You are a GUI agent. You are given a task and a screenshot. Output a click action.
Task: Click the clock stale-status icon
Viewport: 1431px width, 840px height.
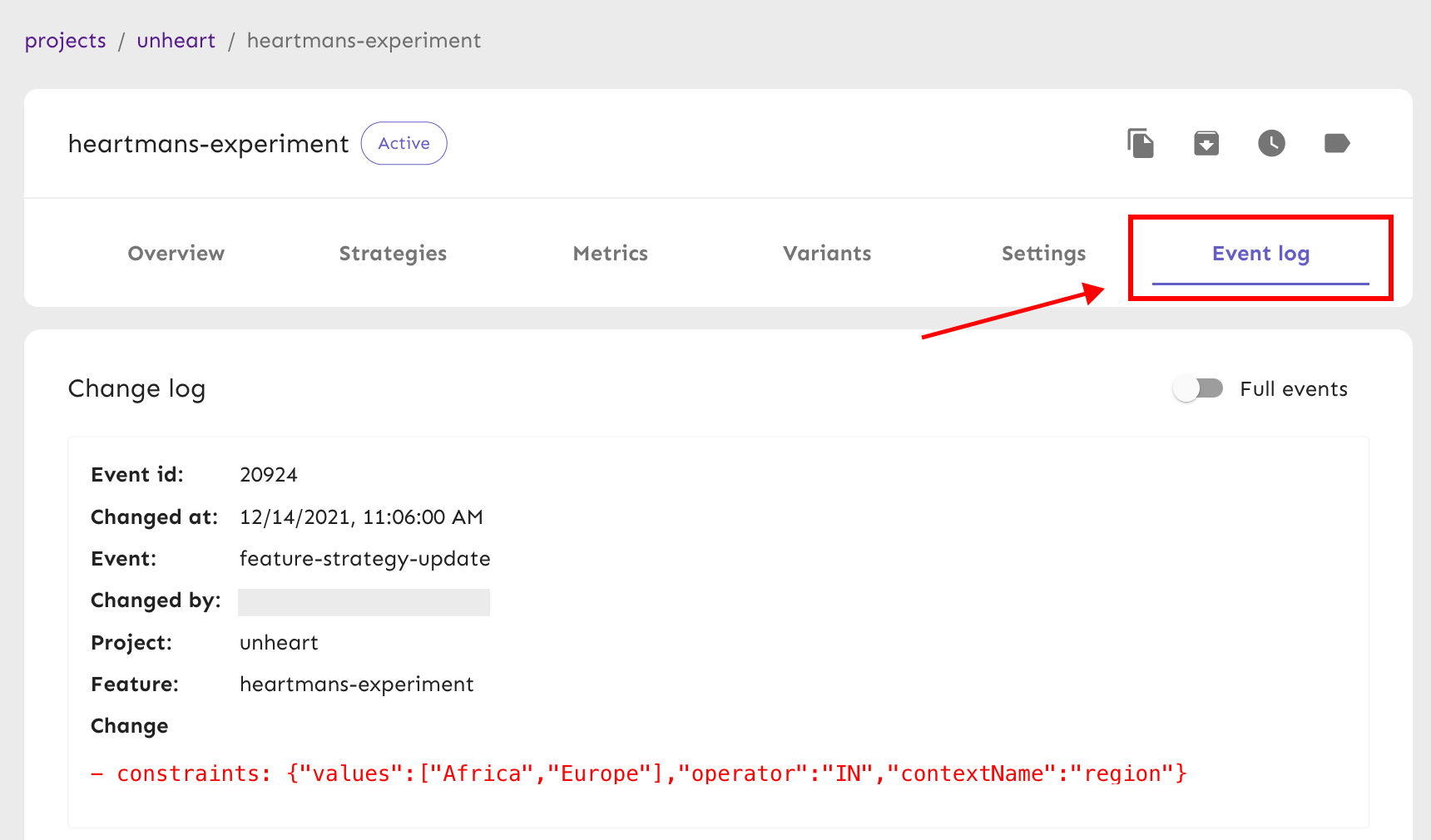tap(1271, 144)
